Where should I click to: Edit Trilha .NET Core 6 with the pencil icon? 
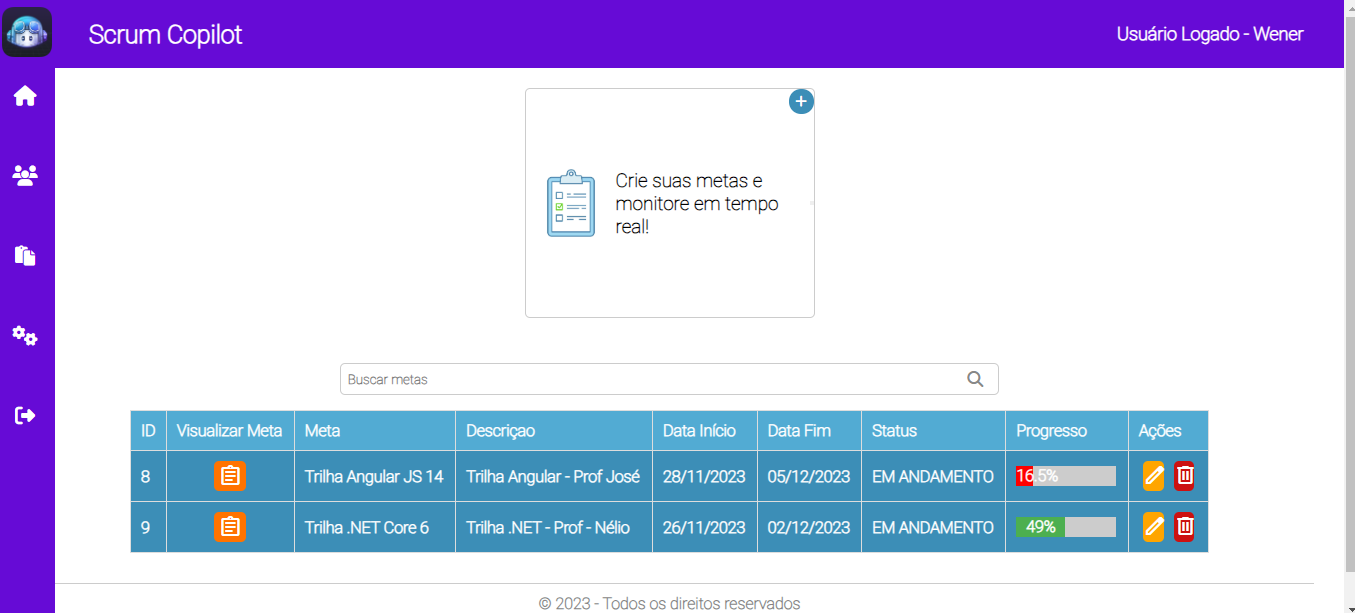pyautogui.click(x=1152, y=527)
